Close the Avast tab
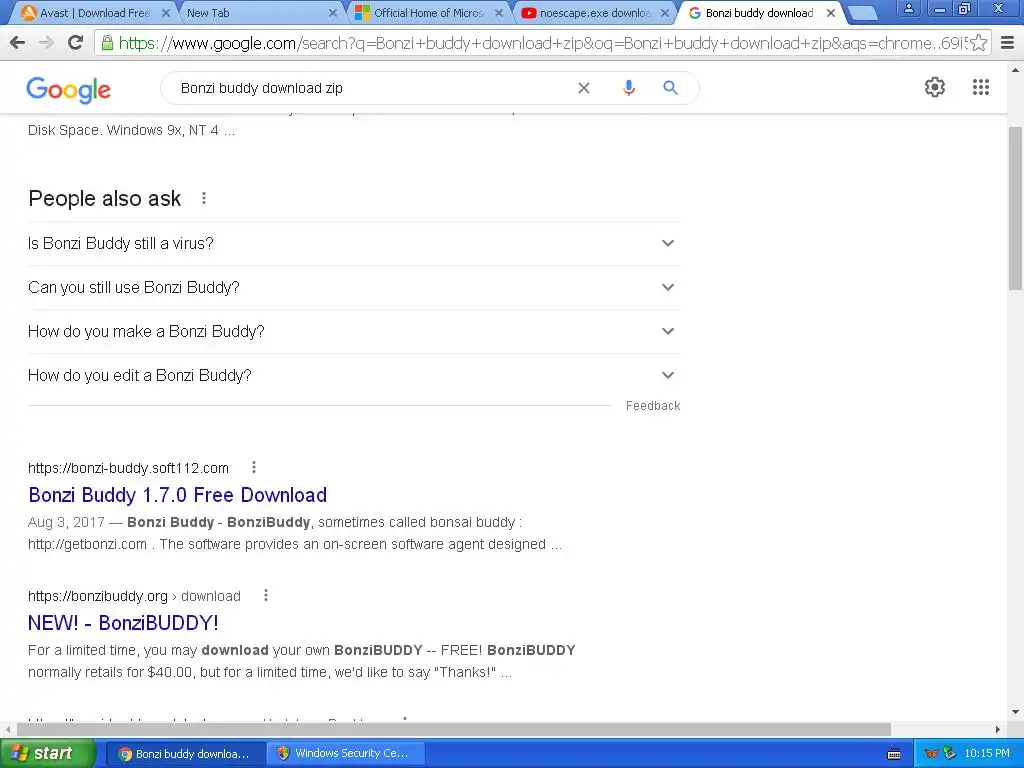Viewport: 1024px width, 768px height. click(x=166, y=13)
